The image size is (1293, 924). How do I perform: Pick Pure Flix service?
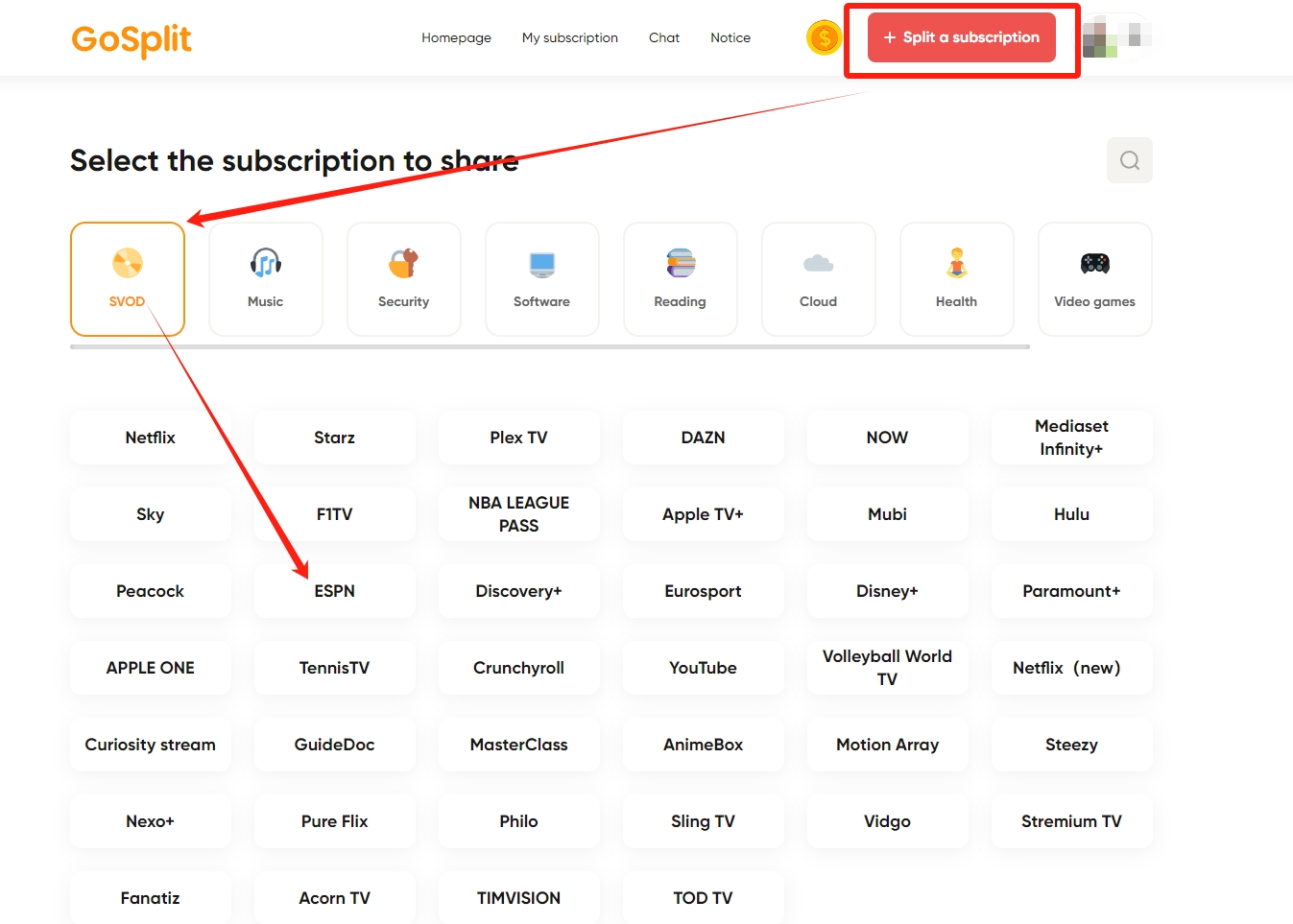(x=335, y=821)
